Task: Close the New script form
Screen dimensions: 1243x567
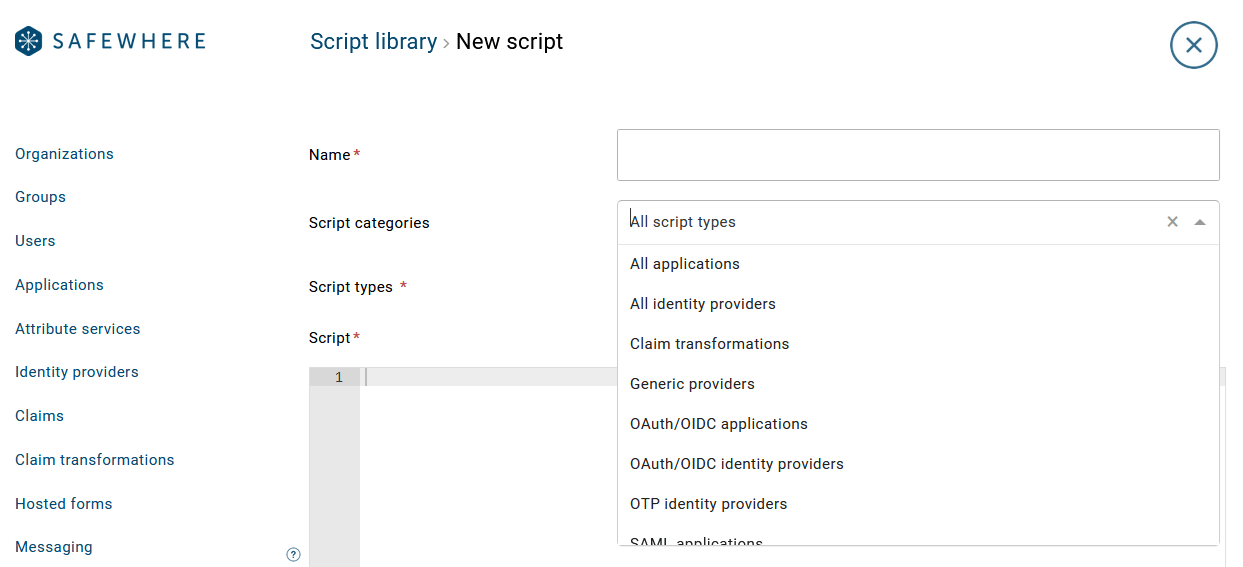Action: 1193,45
